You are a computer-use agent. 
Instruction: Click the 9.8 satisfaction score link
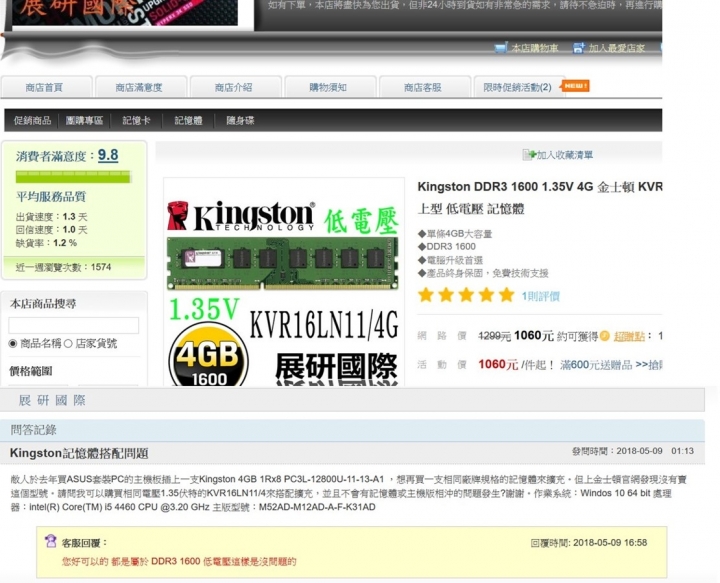108,155
